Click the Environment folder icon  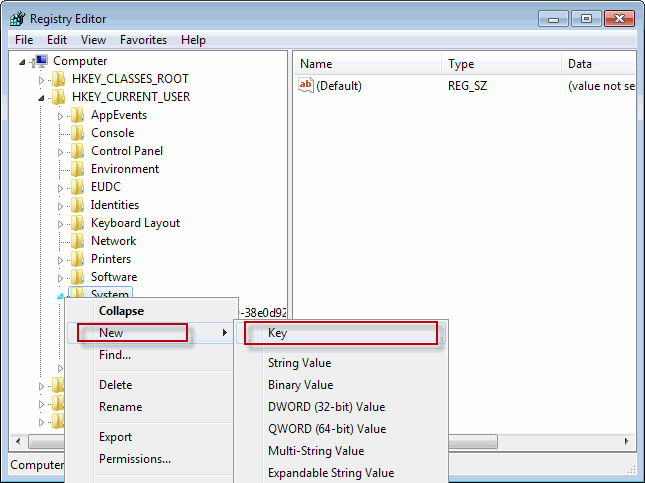click(x=77, y=169)
